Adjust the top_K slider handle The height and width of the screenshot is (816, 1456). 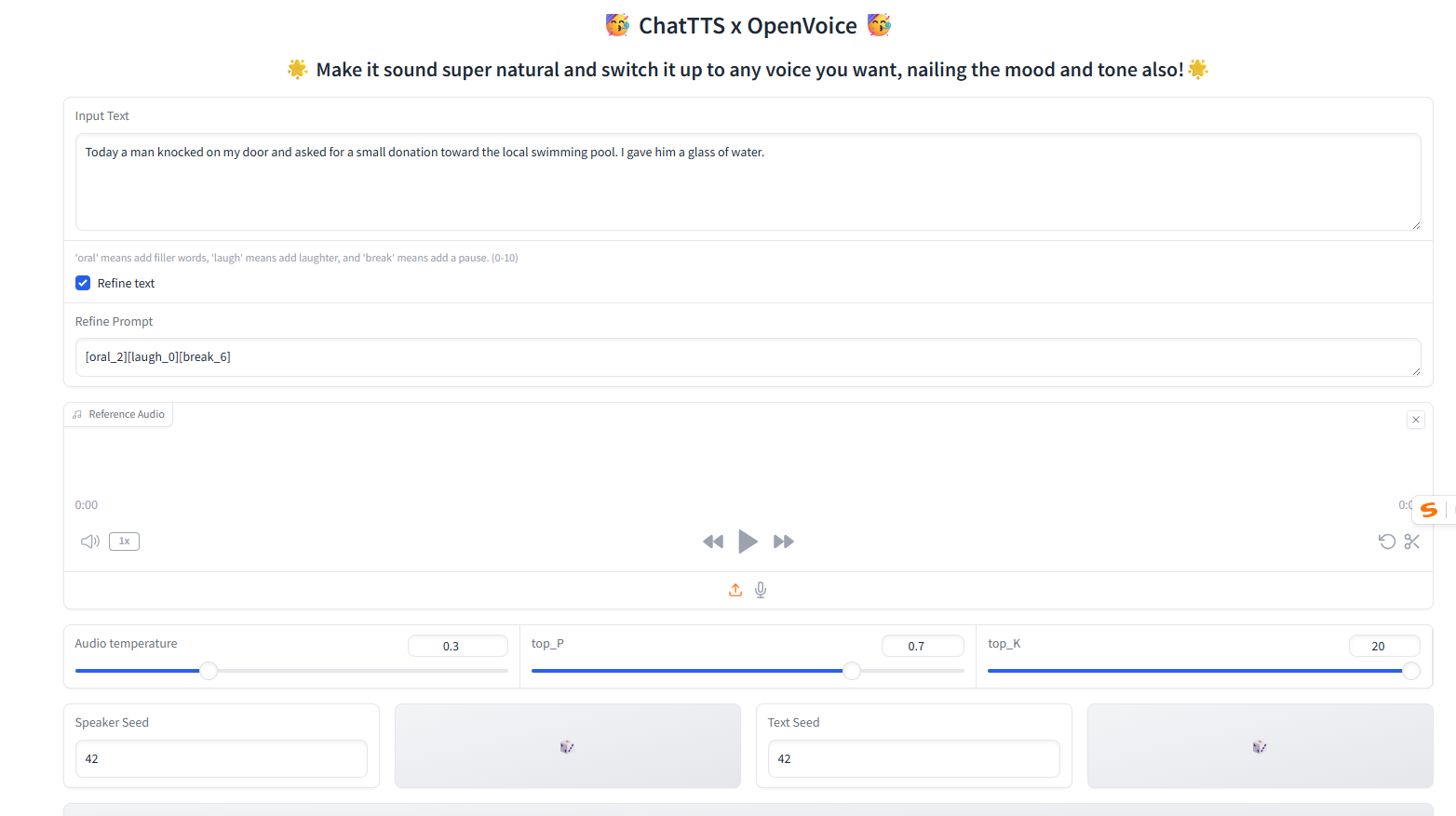[1411, 671]
